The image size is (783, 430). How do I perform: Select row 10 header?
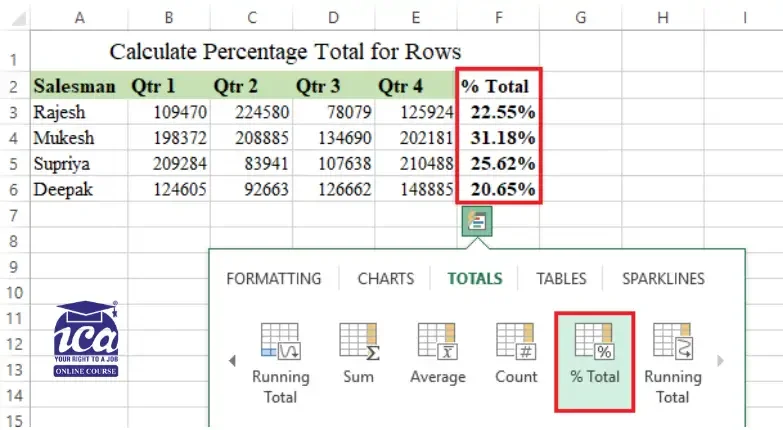(x=14, y=292)
